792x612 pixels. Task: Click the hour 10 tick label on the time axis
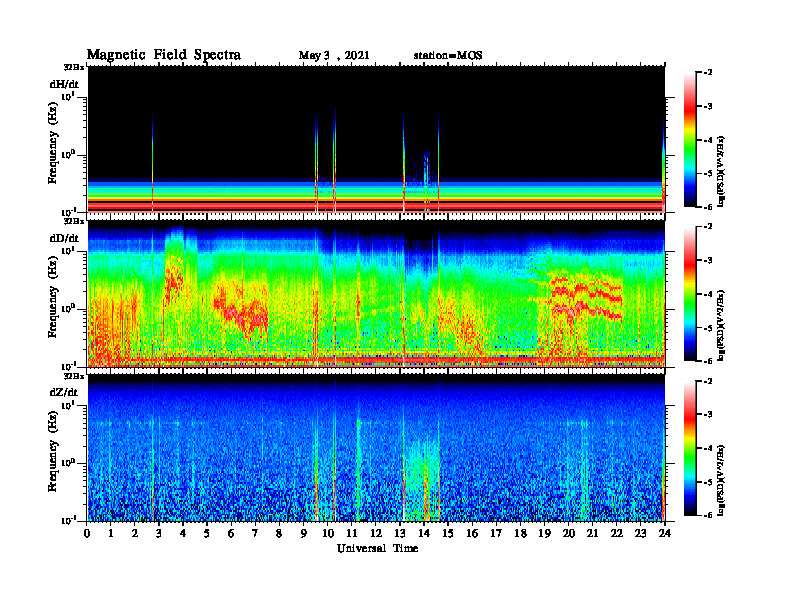click(x=328, y=533)
